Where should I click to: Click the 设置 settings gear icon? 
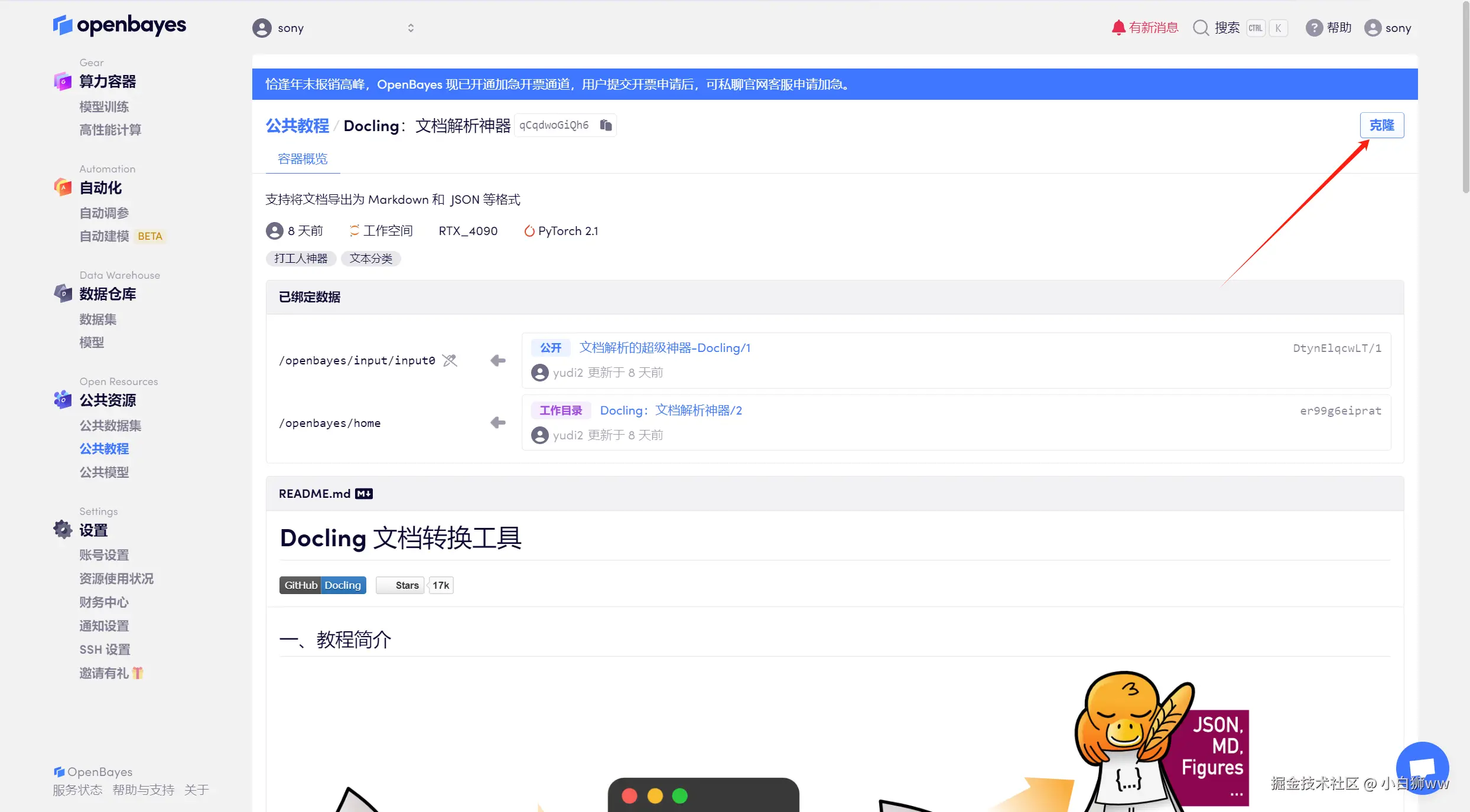63,530
